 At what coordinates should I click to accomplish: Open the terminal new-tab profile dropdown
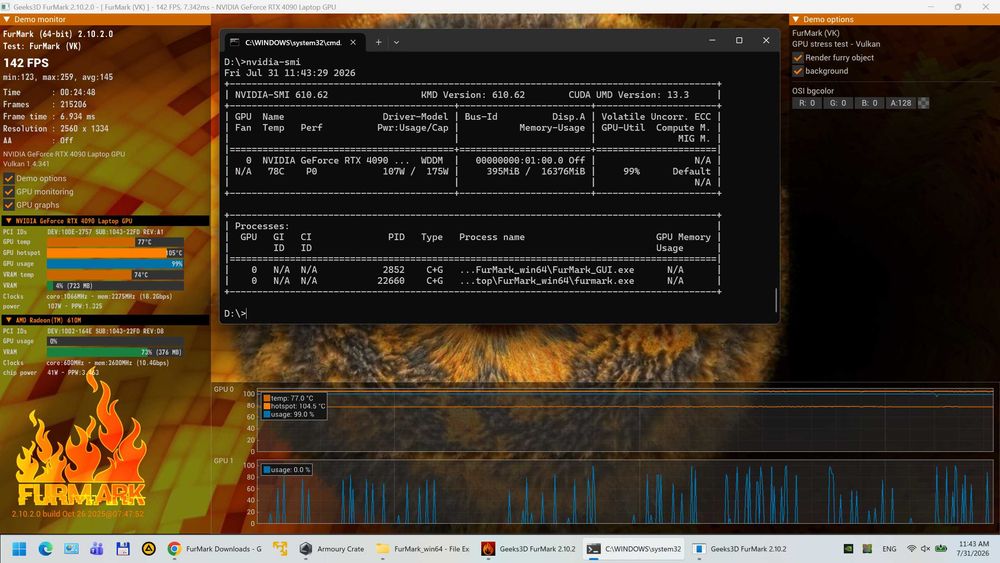(396, 42)
